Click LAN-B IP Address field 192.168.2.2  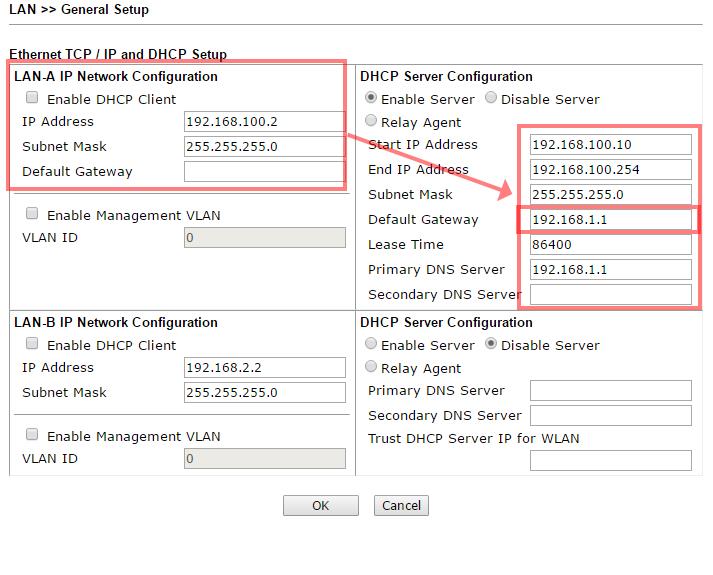point(264,368)
